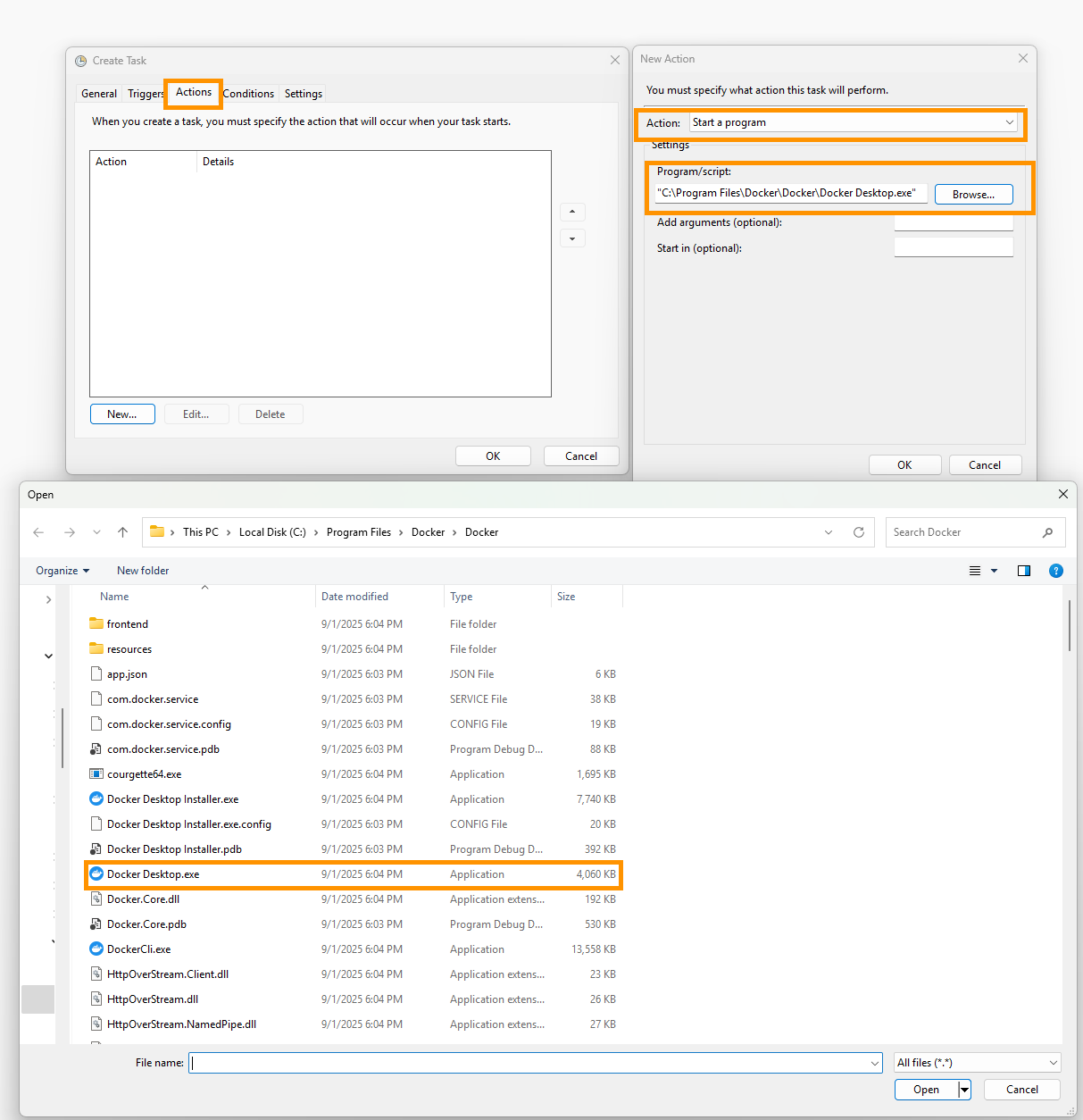
Task: Click the move action up arrow button
Action: click(x=572, y=213)
